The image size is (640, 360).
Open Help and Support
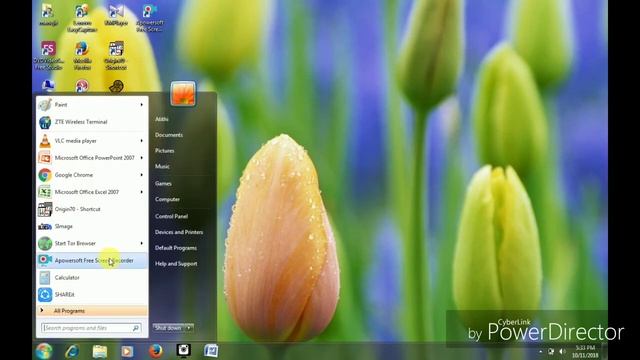[176, 264]
